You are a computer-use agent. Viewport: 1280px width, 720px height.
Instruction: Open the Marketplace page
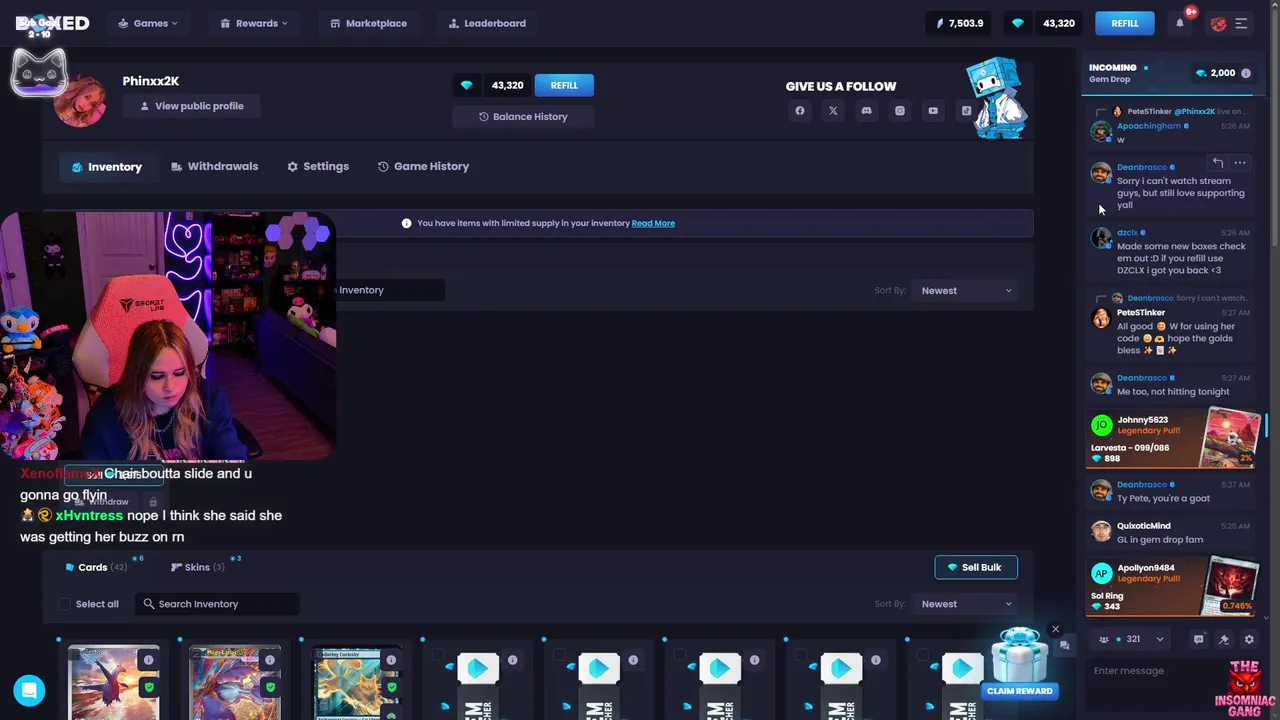pyautogui.click(x=368, y=23)
